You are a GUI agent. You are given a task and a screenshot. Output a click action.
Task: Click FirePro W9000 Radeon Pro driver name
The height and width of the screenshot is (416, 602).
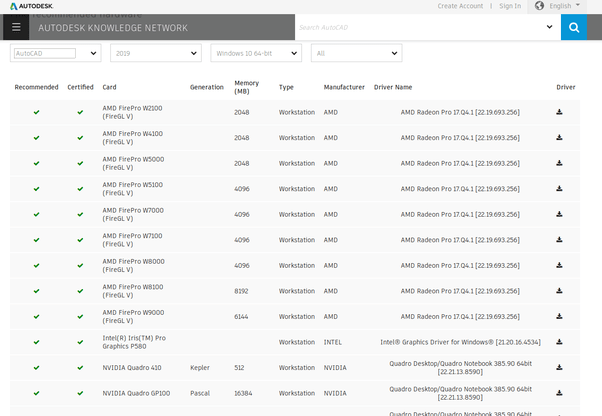coord(460,317)
